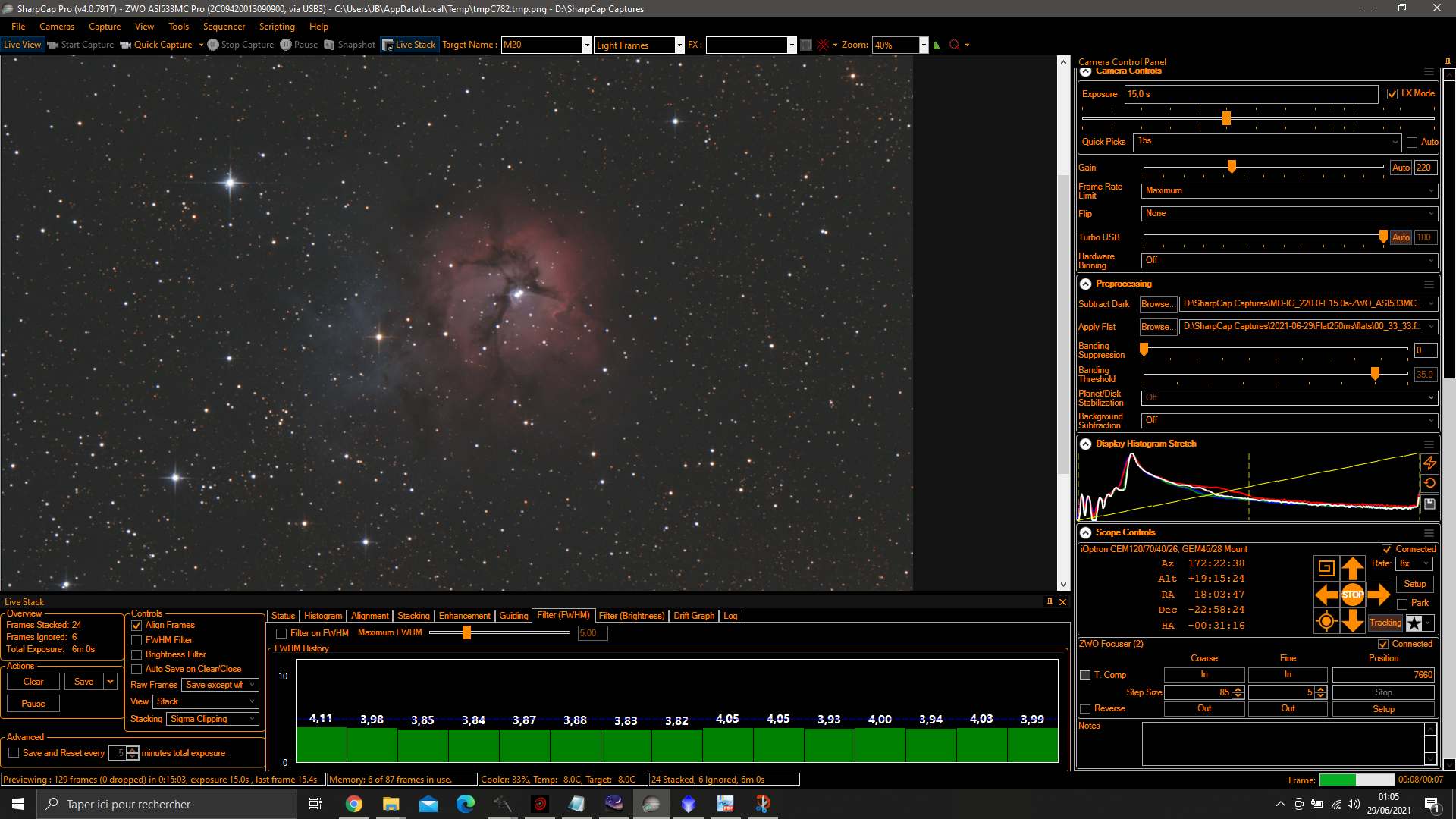Open the Stacking Sigma Clipping dropdown

pyautogui.click(x=213, y=719)
